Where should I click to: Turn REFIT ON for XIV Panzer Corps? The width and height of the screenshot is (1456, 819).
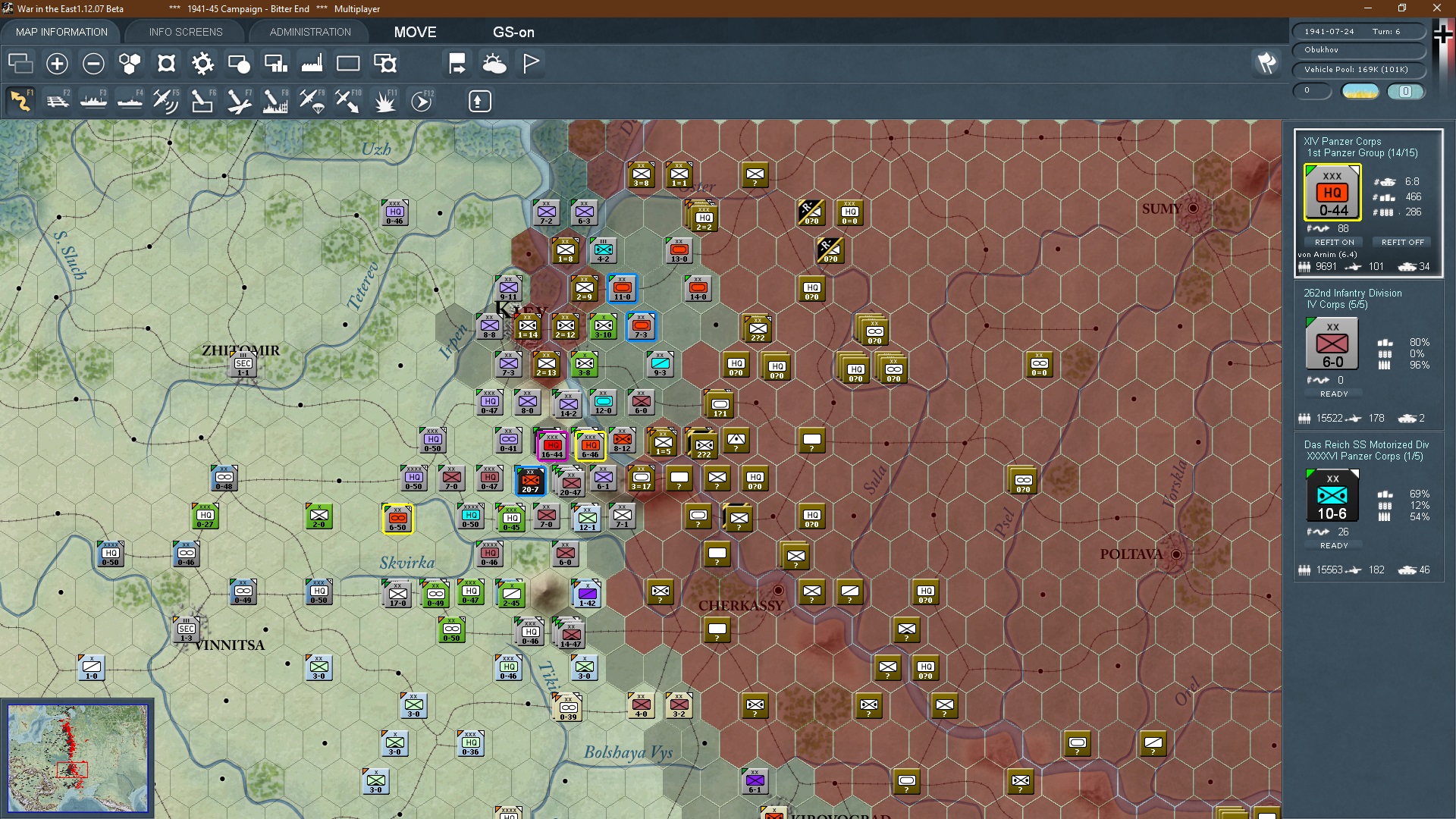pos(1334,242)
